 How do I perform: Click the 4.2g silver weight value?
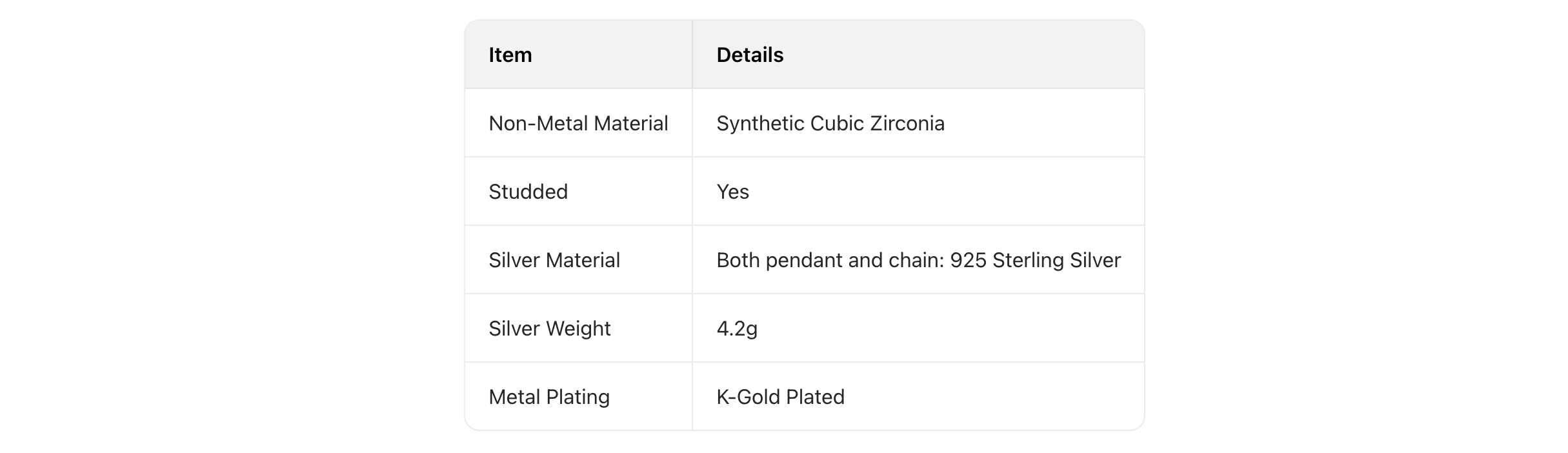click(x=737, y=328)
